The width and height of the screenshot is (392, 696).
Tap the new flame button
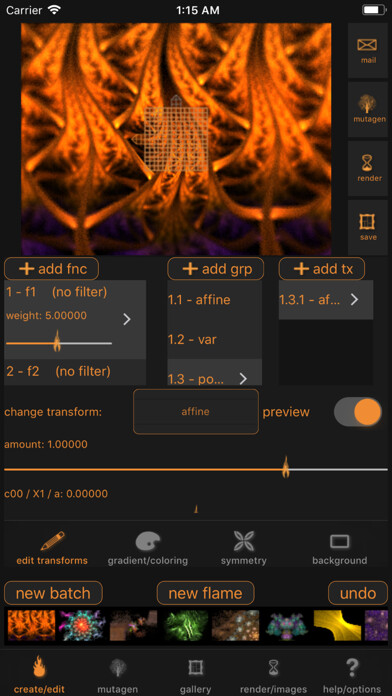tap(206, 593)
